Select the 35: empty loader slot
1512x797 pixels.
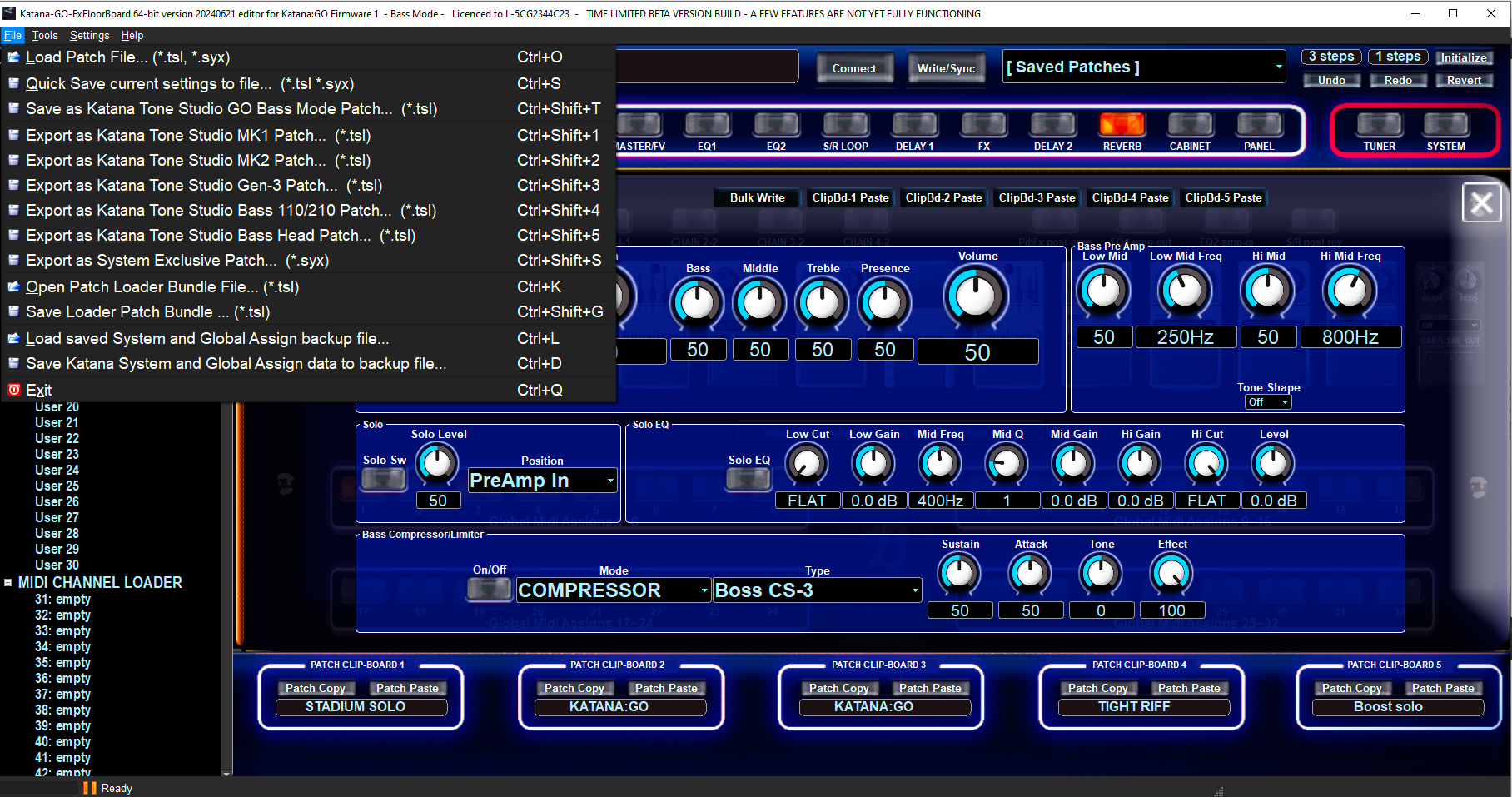[62, 662]
